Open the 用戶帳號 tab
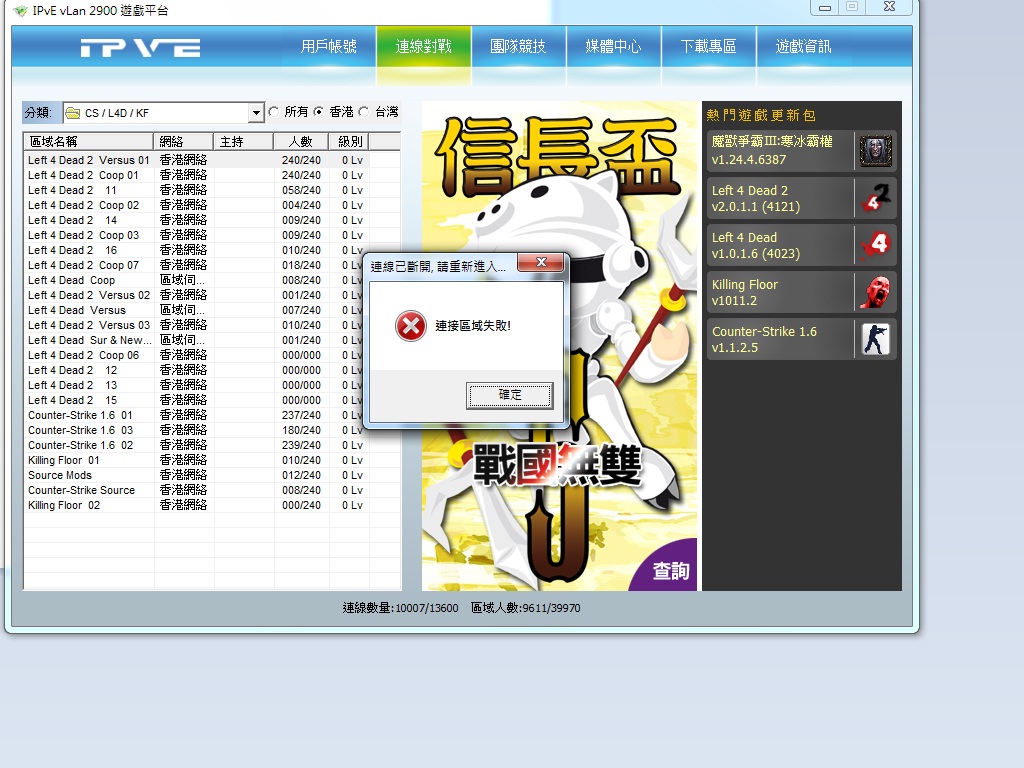Screen dimensions: 1024x768 pos(328,46)
